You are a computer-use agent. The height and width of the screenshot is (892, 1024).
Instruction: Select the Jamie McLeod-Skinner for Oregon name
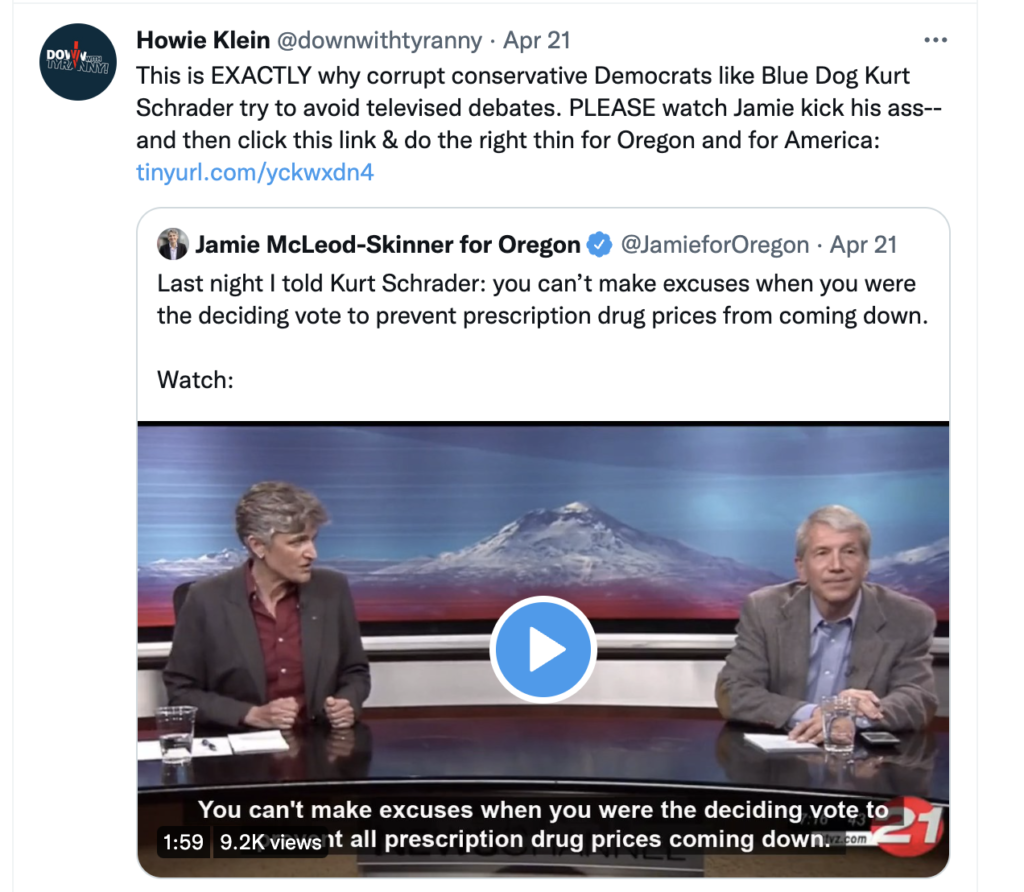[x=388, y=245]
